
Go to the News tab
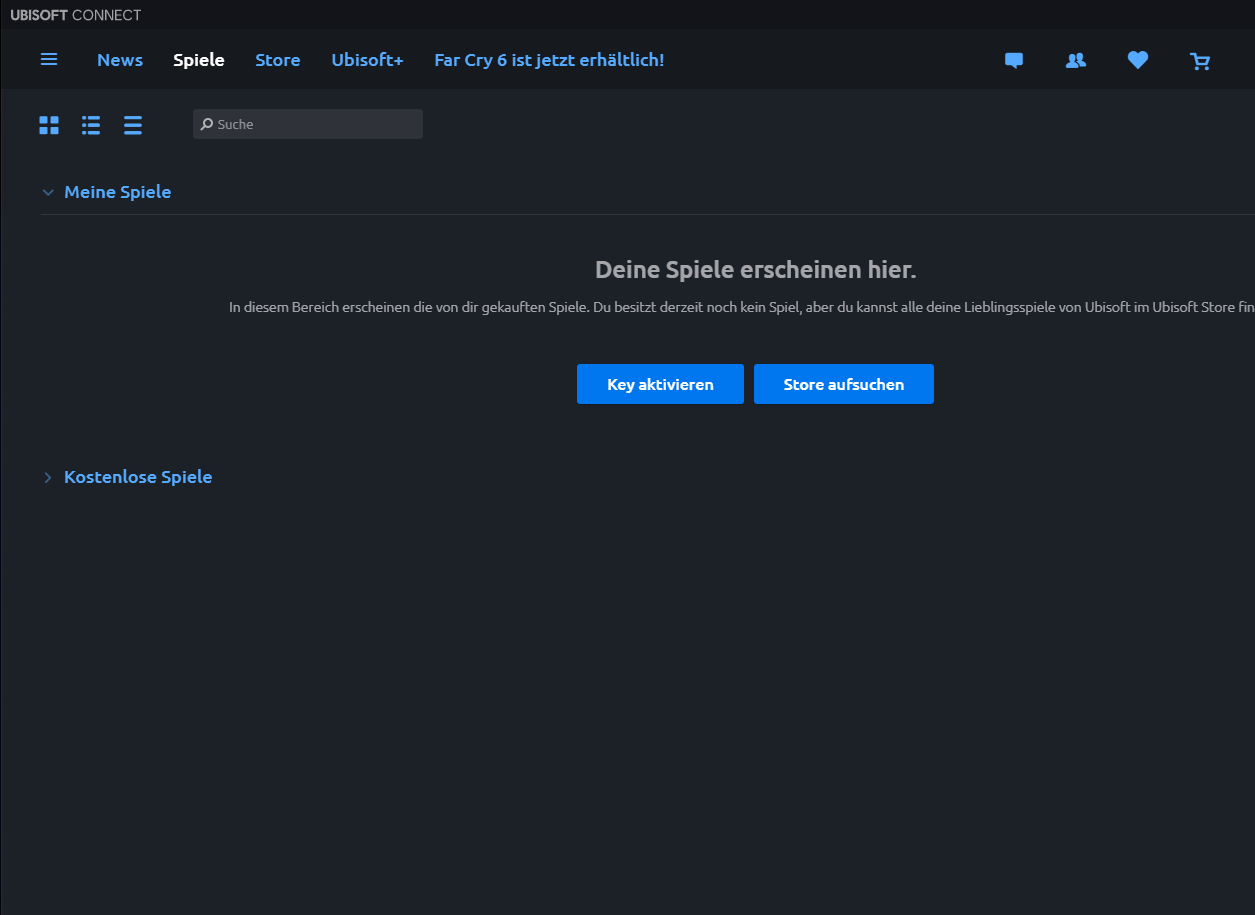pyautogui.click(x=120, y=60)
